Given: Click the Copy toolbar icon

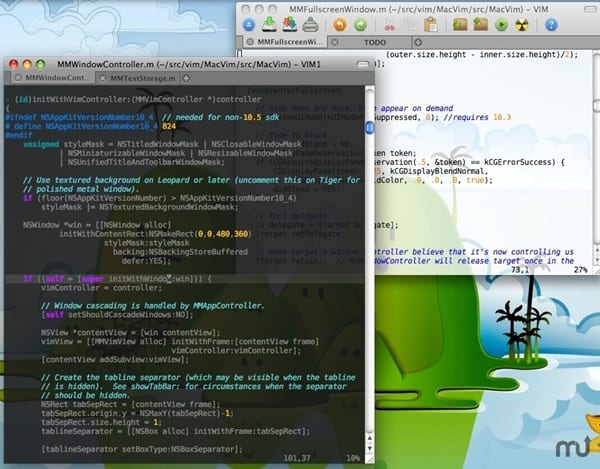Looking at the screenshot, I should [x=410, y=25].
